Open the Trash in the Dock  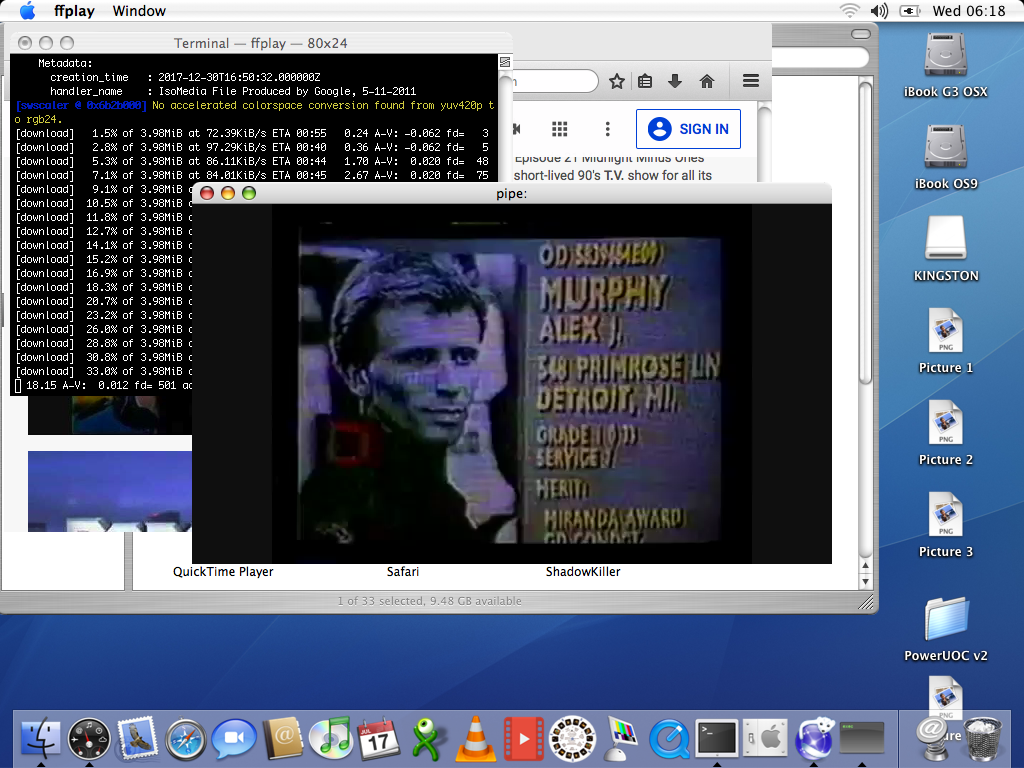point(983,738)
